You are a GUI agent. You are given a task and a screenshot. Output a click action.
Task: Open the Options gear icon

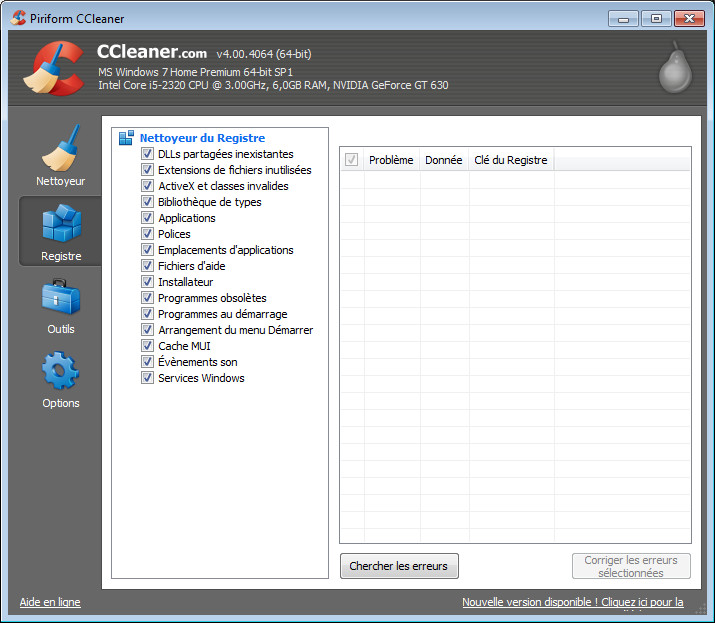pyautogui.click(x=61, y=370)
